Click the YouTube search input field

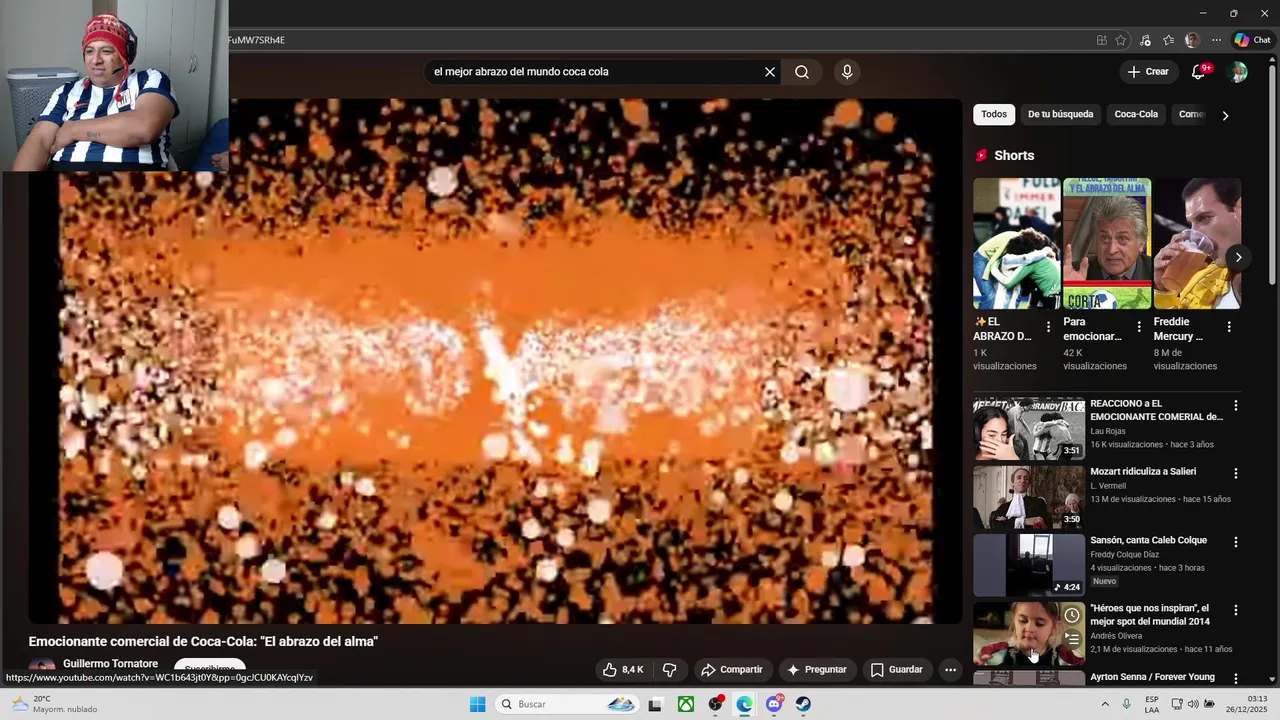pos(594,72)
